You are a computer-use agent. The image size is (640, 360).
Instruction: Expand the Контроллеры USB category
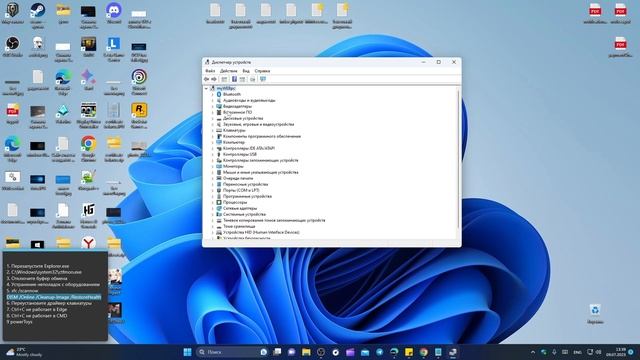213,154
